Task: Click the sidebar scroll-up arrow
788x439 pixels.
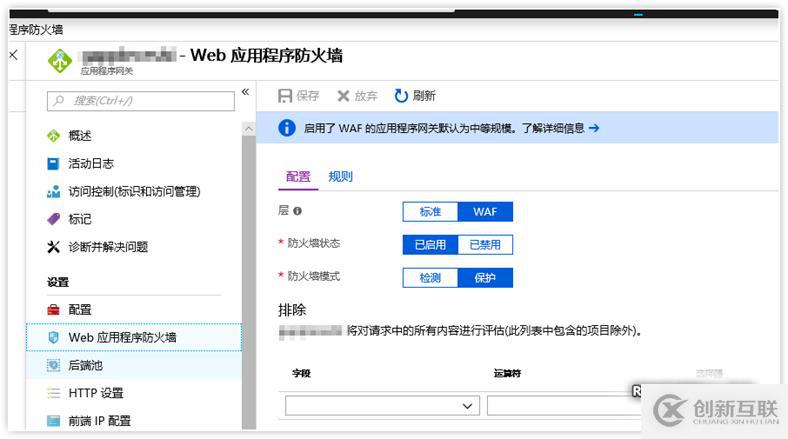Action: [x=248, y=129]
